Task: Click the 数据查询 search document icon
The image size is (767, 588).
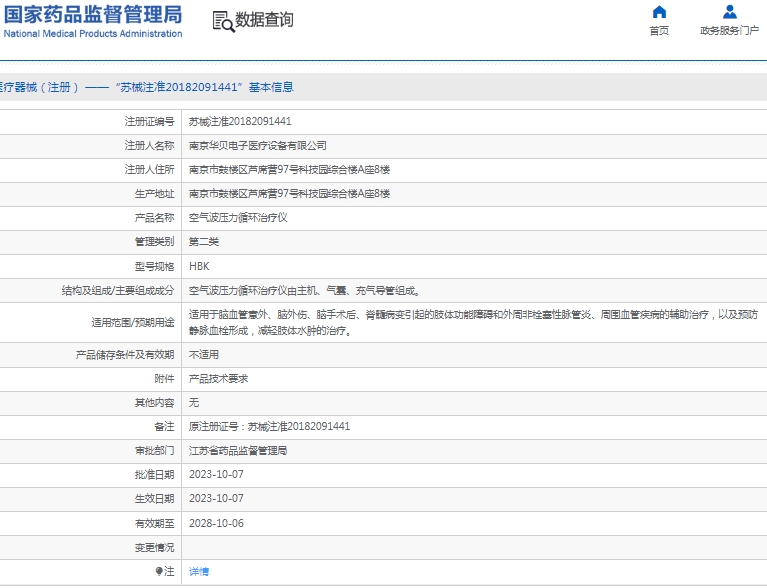Action: tap(224, 22)
